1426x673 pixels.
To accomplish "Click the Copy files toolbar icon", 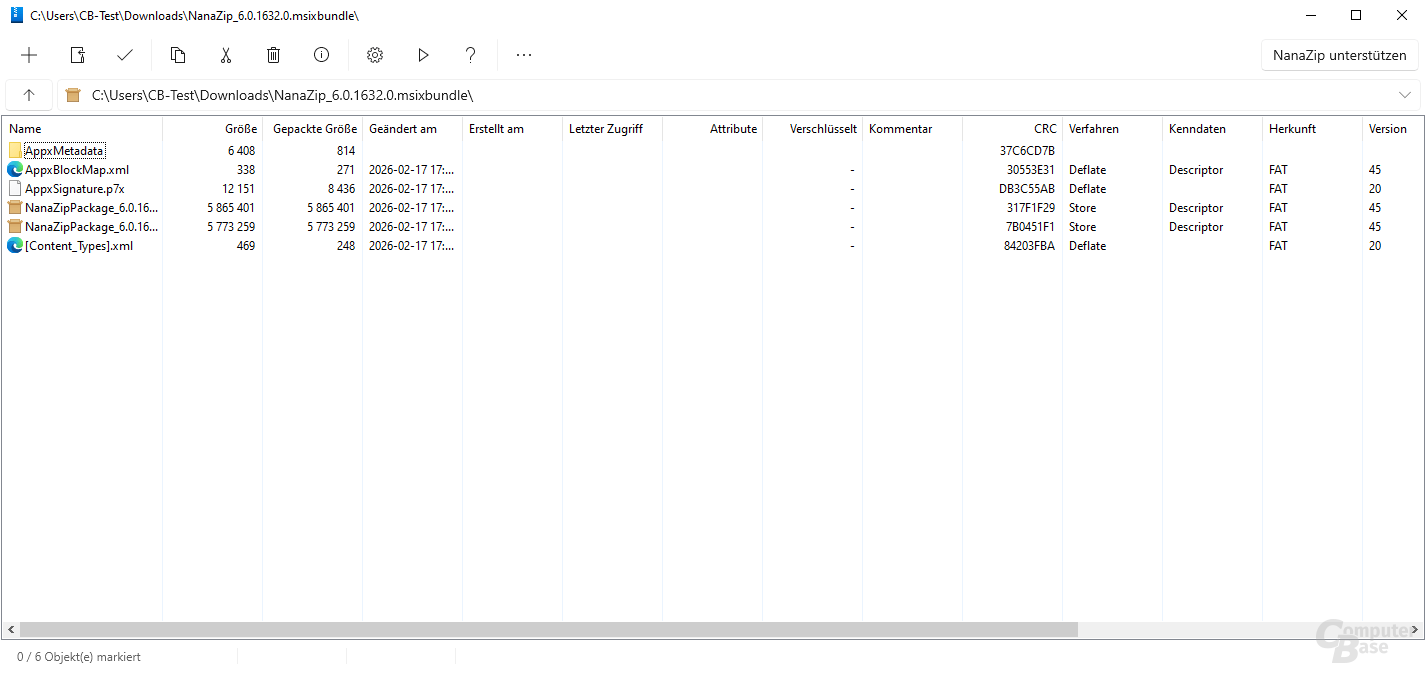I will pos(178,55).
